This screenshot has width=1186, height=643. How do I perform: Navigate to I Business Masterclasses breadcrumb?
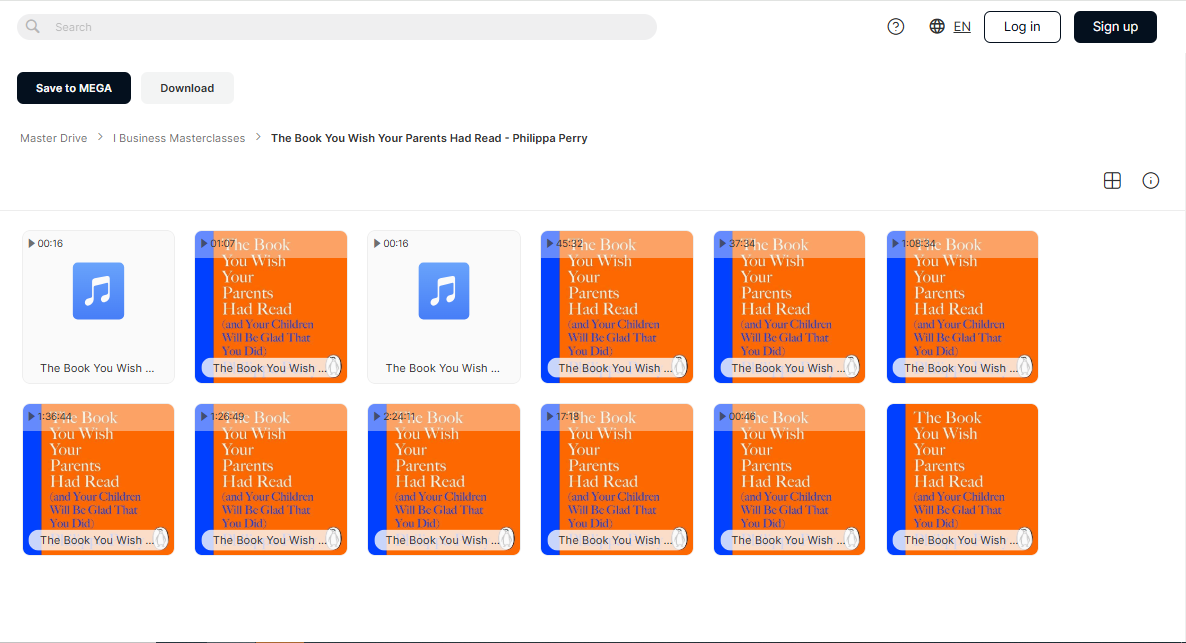click(x=179, y=138)
